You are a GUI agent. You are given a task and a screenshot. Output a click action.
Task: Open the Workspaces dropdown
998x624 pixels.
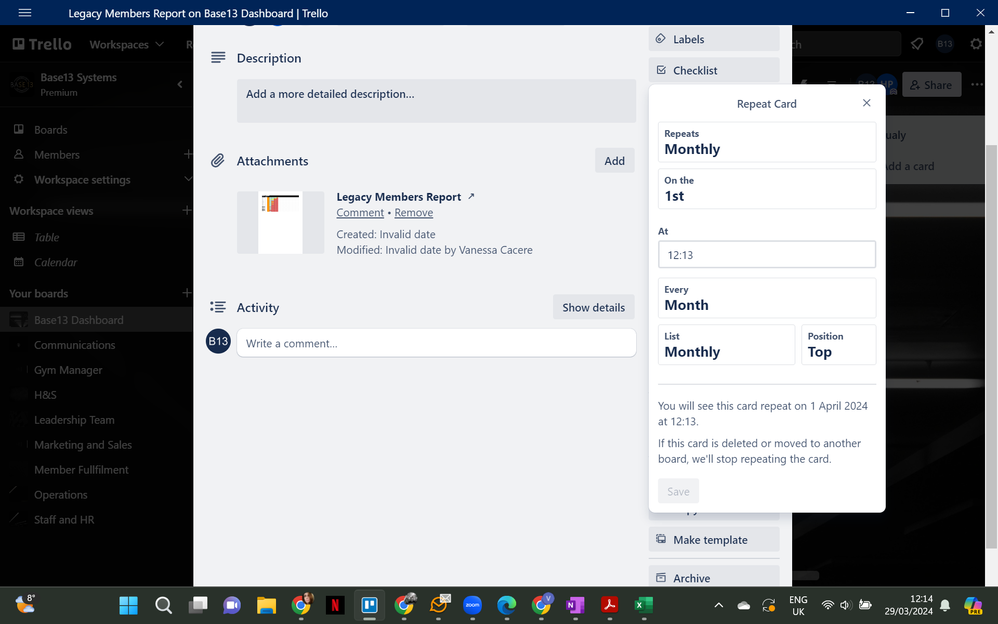tap(127, 45)
